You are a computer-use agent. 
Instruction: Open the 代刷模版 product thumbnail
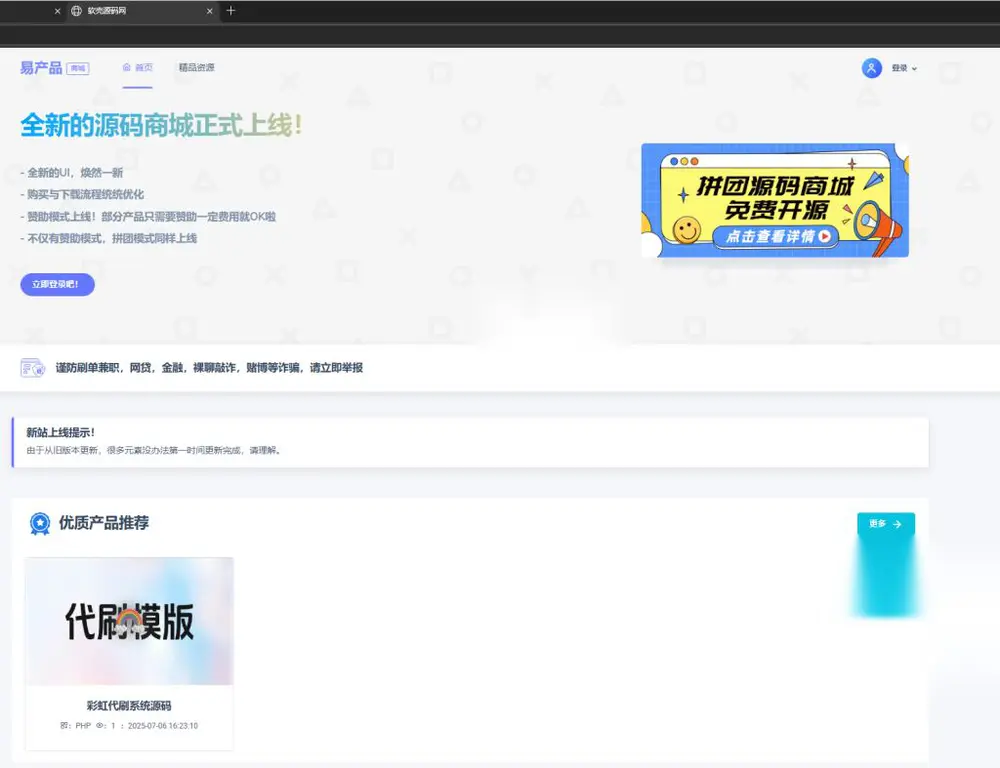tap(129, 621)
